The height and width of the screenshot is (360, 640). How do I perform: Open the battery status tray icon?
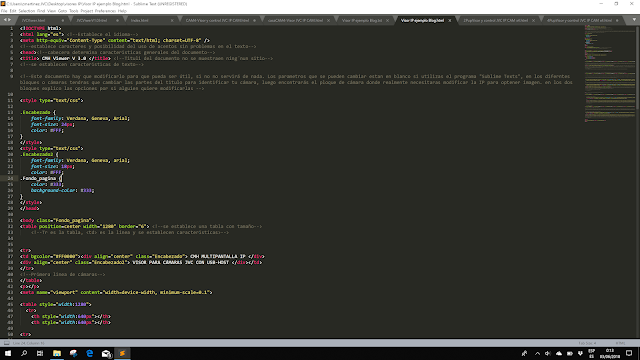pyautogui.click(x=570, y=353)
